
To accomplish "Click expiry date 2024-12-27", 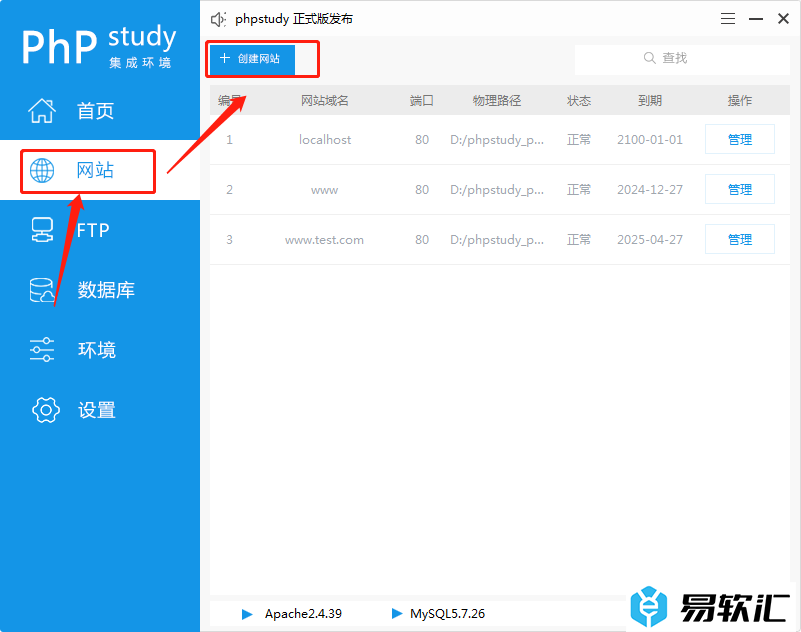I will tap(650, 190).
